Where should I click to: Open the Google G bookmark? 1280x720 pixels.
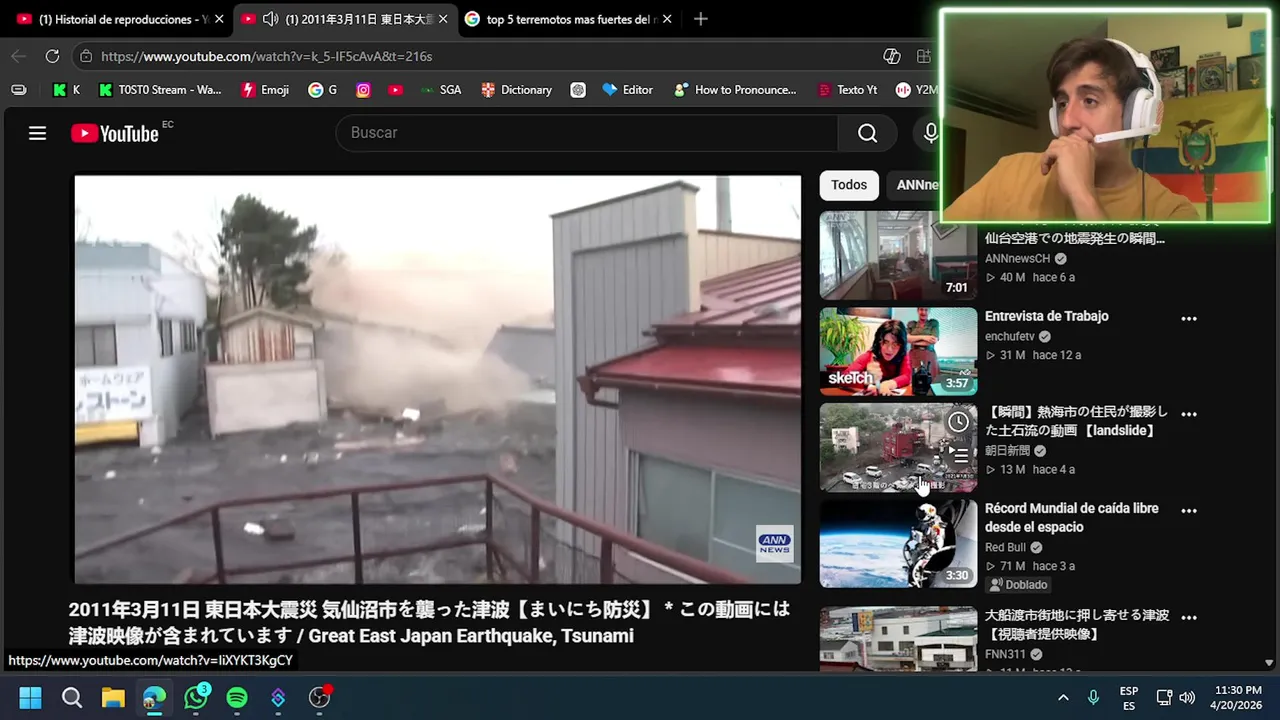click(322, 90)
